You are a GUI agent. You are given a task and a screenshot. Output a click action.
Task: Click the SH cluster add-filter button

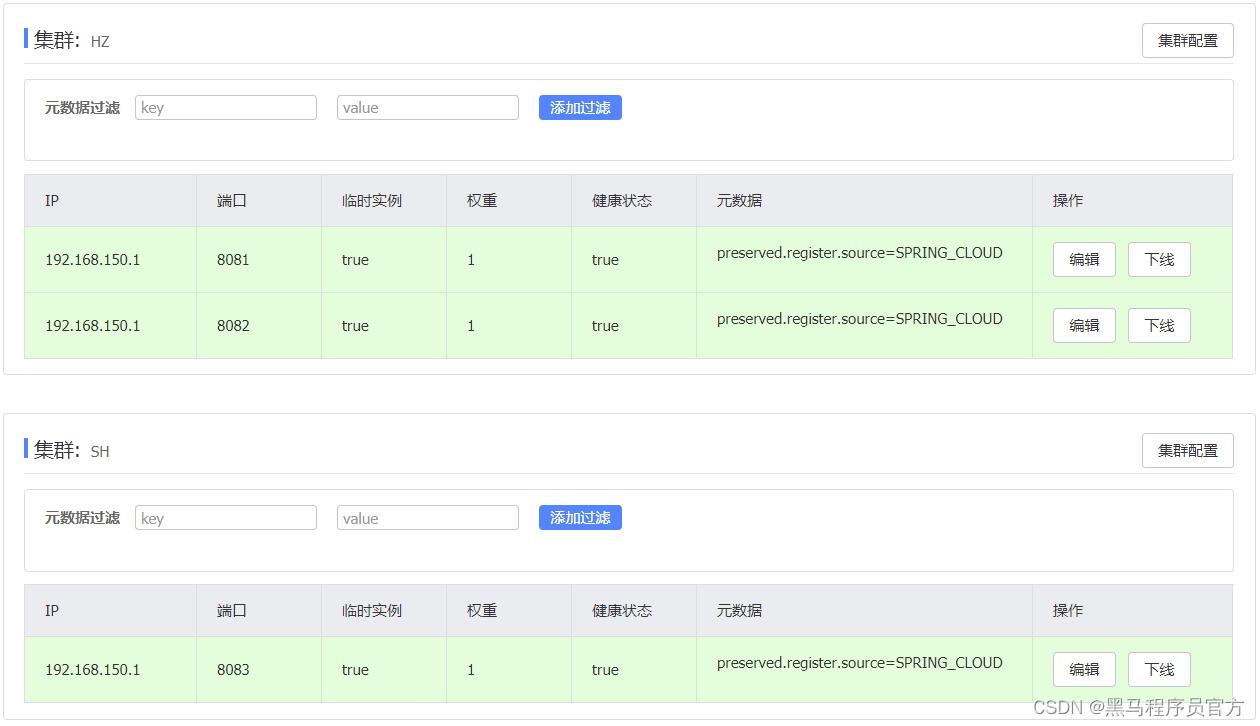[580, 518]
